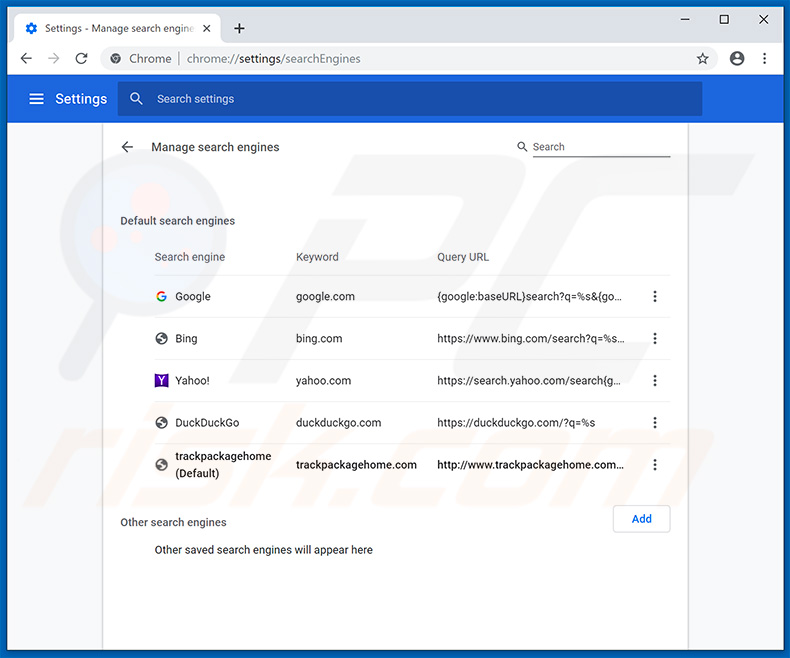Reload the current page

click(81, 58)
